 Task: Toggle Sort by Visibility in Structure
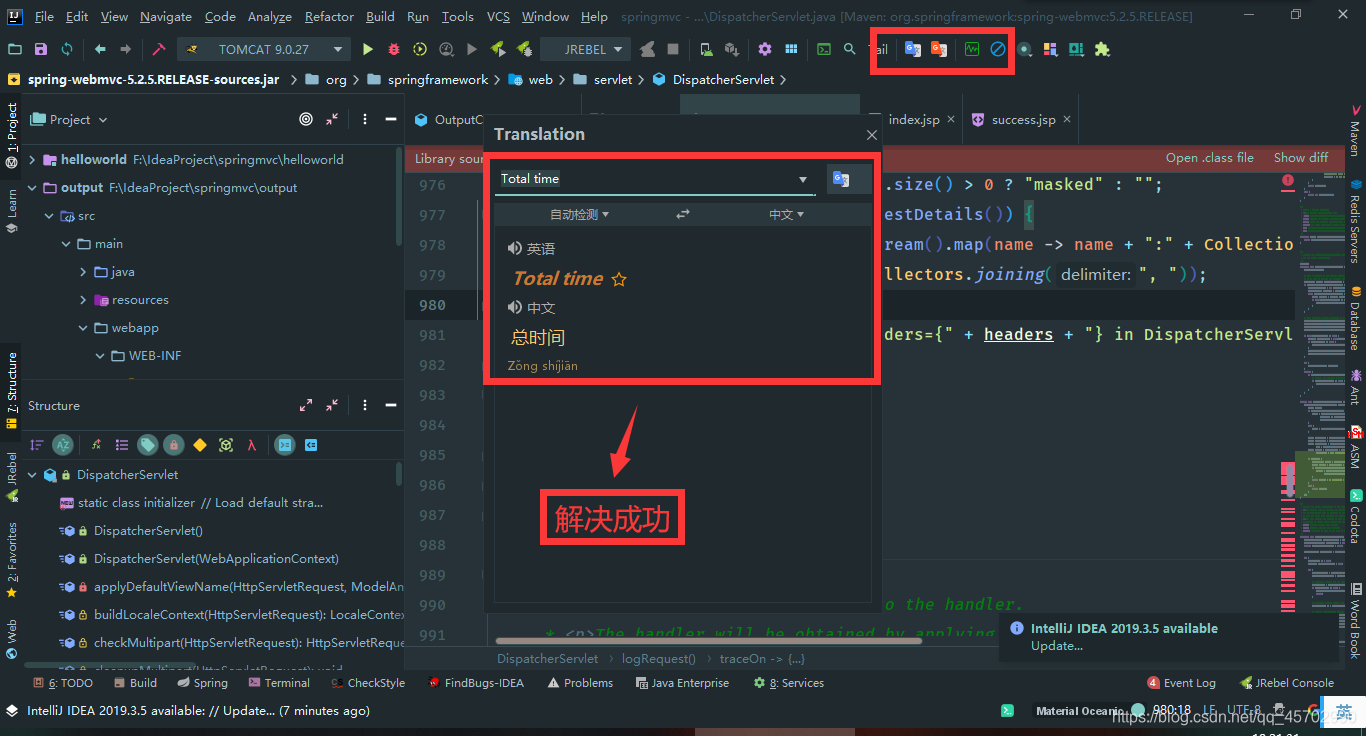(x=36, y=445)
